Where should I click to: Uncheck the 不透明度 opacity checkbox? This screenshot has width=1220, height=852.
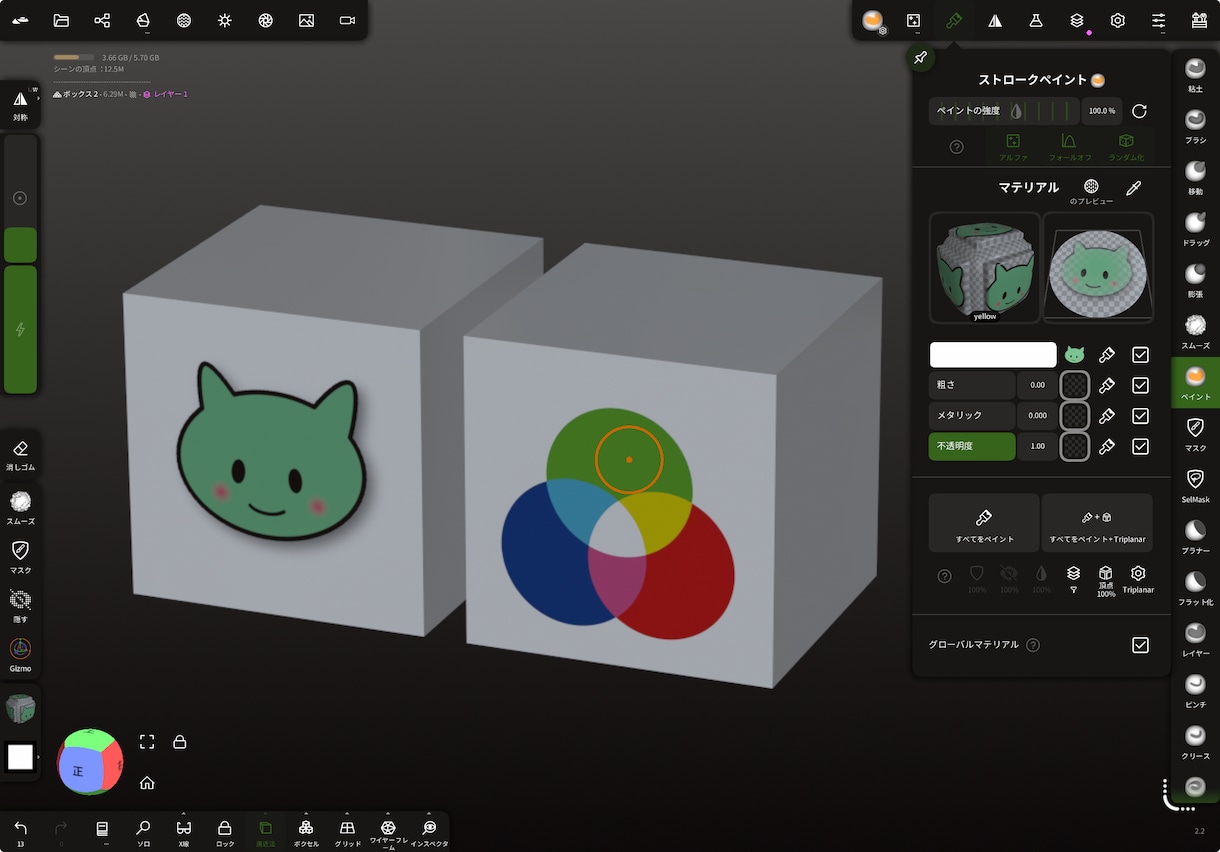pos(1140,446)
